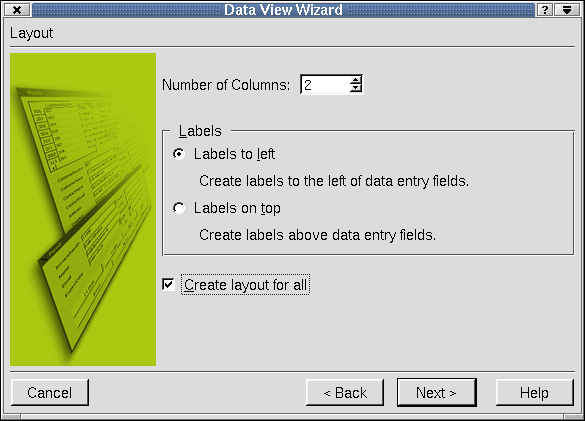The height and width of the screenshot is (421, 585).
Task: Focus the Number of Columns input field
Action: 325,85
